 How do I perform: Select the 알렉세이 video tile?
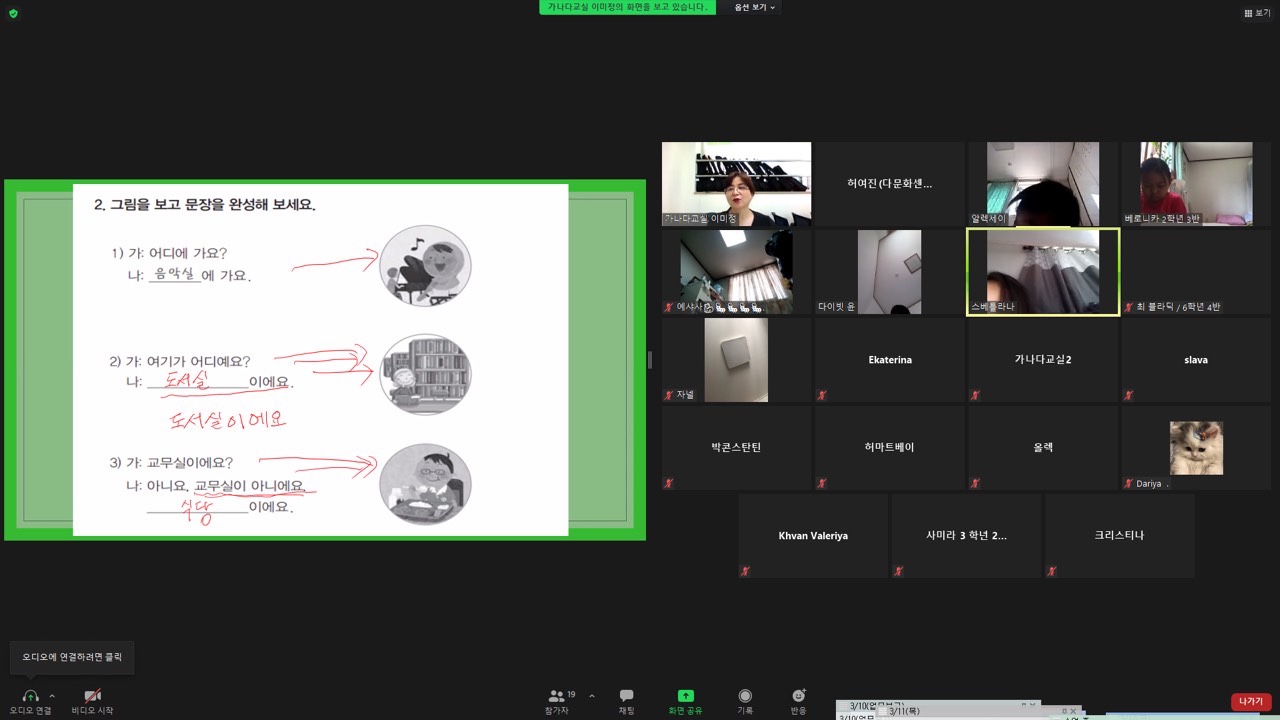1042,184
